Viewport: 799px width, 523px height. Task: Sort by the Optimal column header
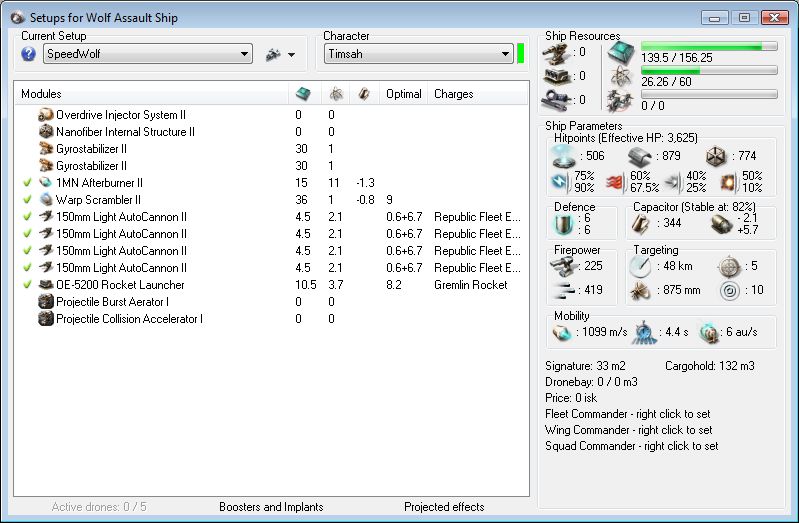pos(404,94)
